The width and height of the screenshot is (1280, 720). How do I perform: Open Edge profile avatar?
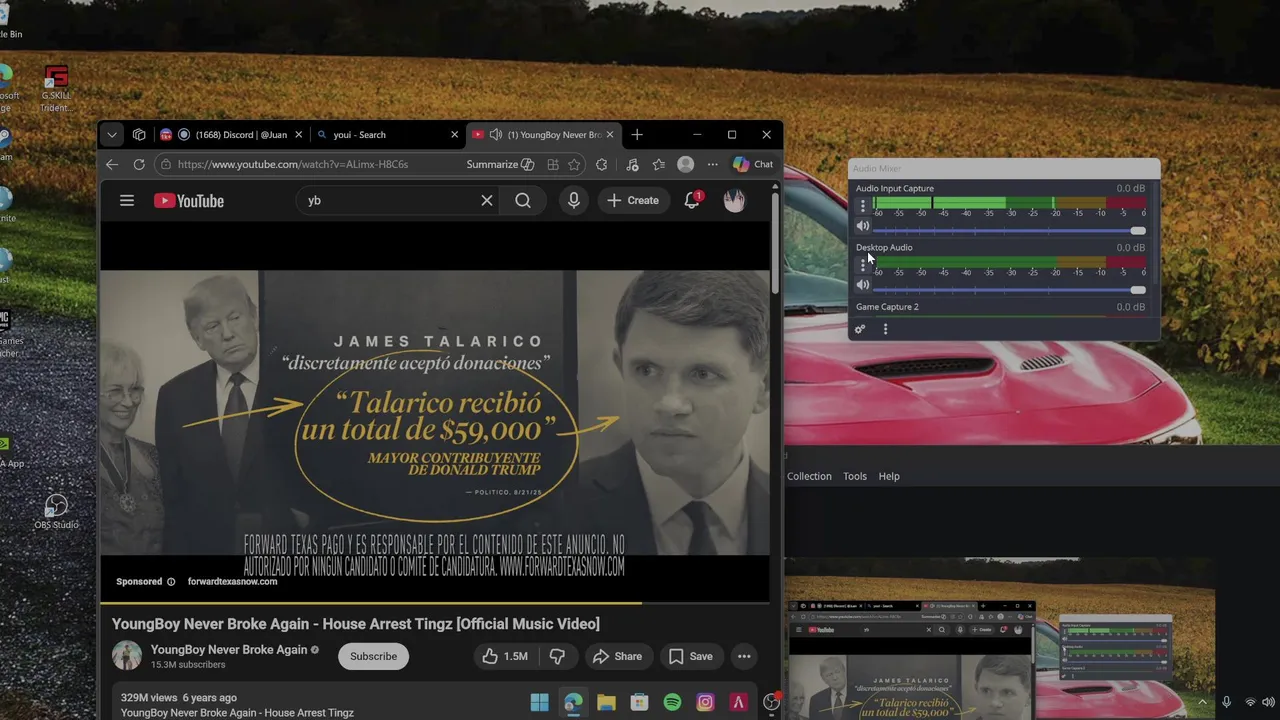tap(685, 164)
